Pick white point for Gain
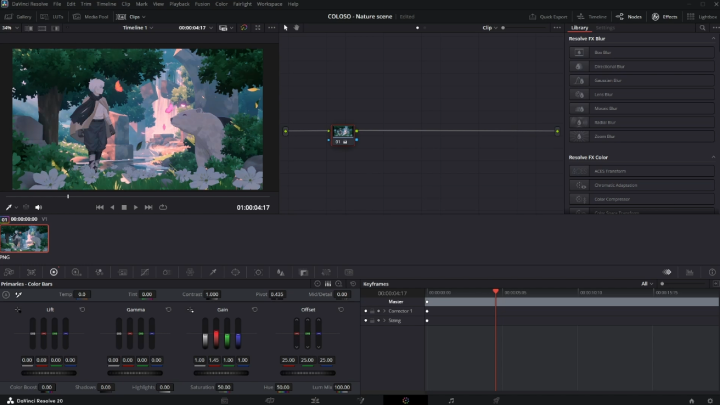 point(190,310)
